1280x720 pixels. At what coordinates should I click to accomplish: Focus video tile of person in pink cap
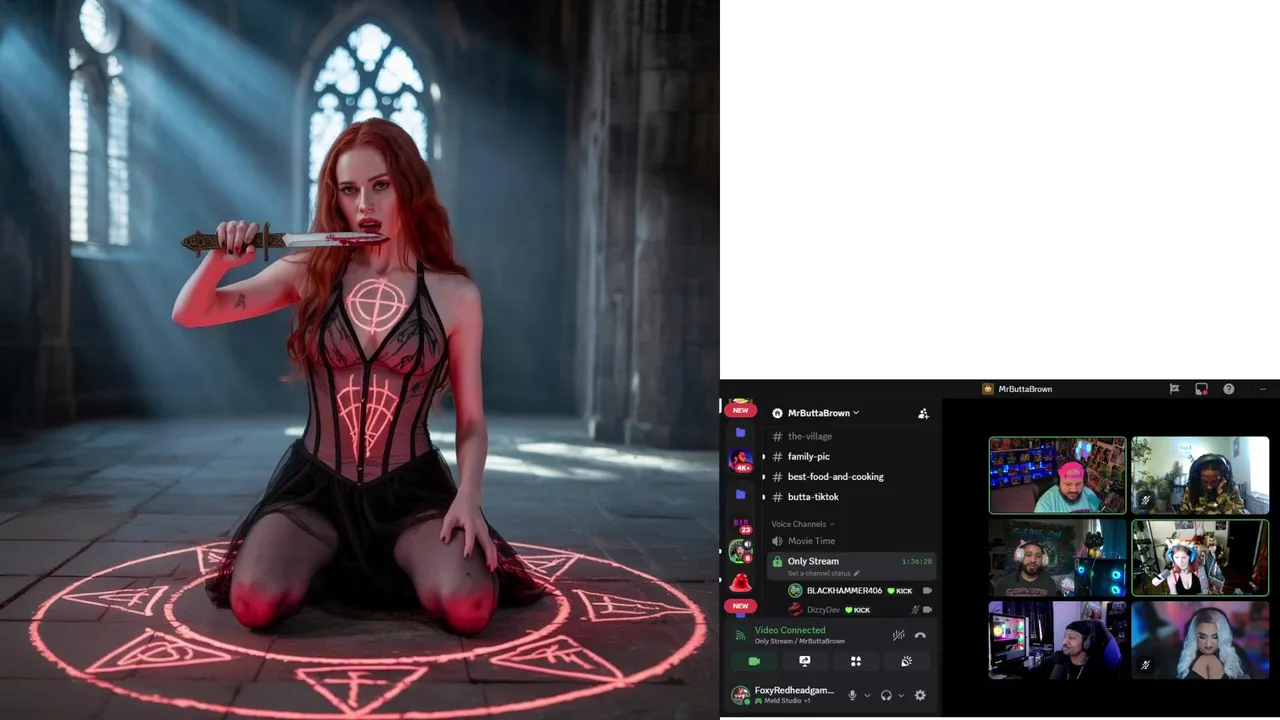point(1057,475)
